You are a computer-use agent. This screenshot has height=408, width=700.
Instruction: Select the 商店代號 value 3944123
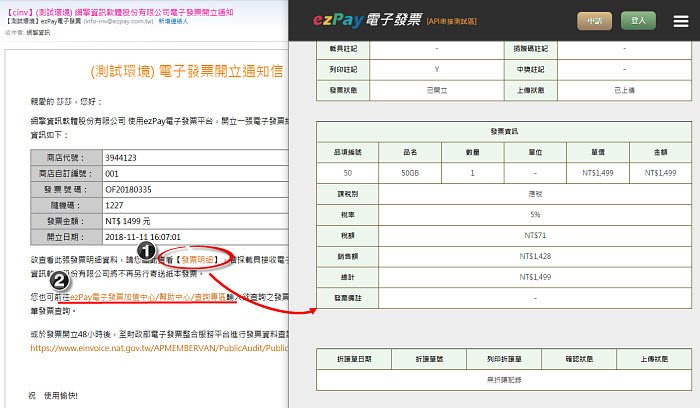tap(121, 158)
